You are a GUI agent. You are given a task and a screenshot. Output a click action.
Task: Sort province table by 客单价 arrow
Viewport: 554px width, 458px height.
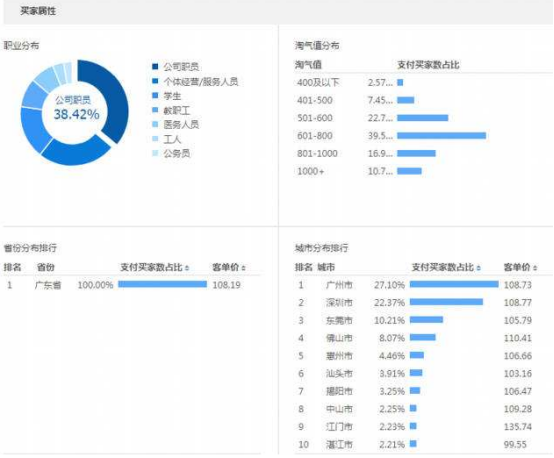coord(243,268)
